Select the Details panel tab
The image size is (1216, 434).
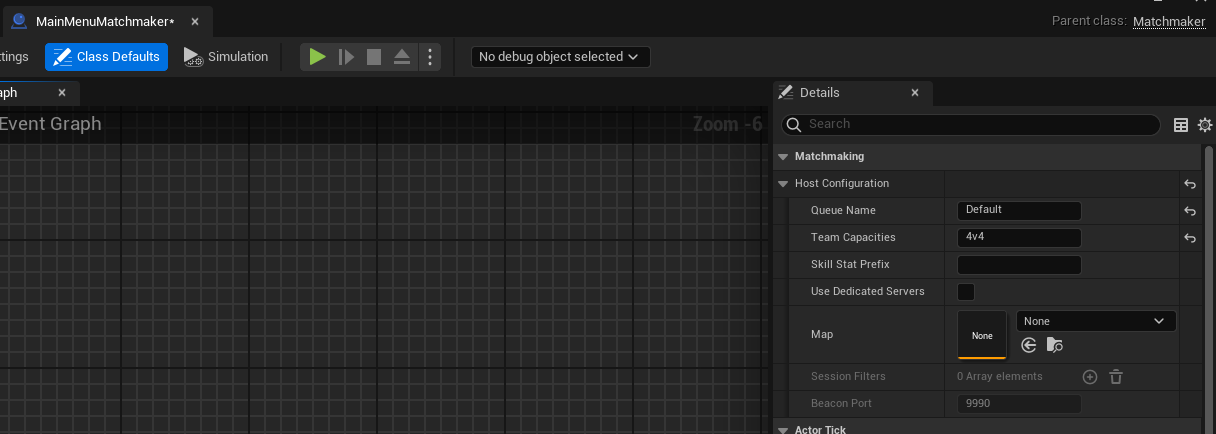[819, 93]
